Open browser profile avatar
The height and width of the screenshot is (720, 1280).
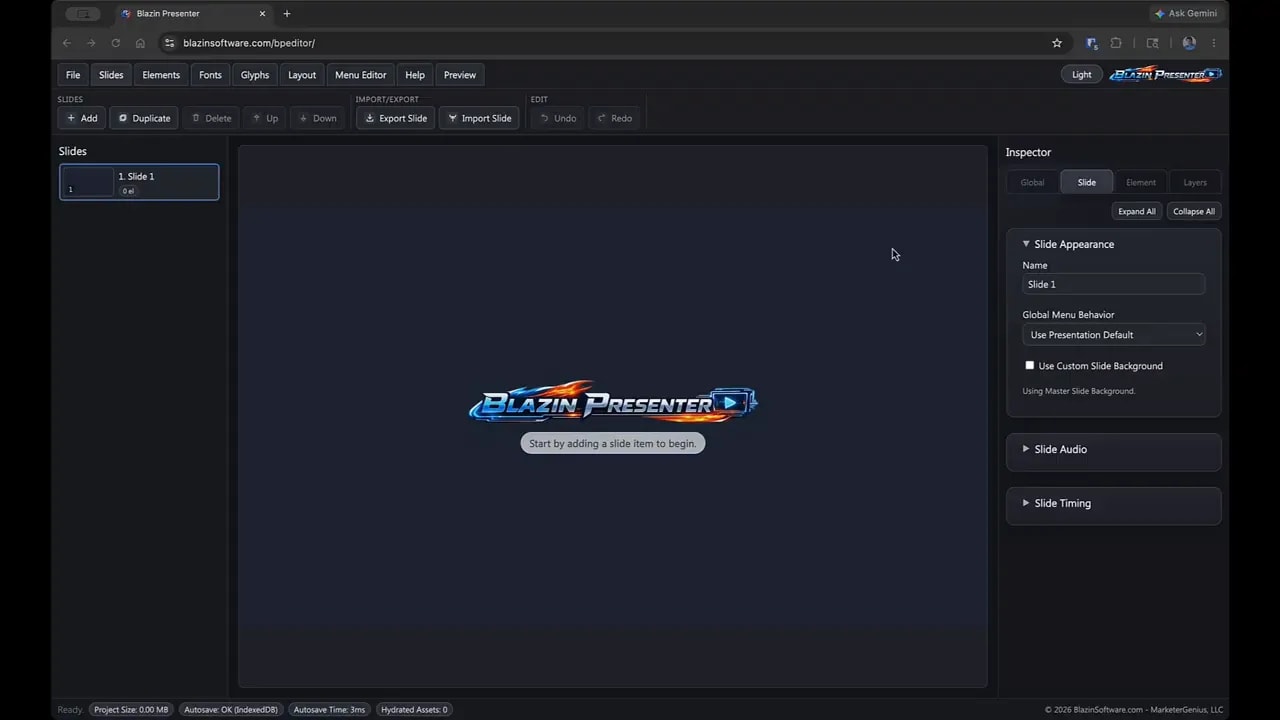click(x=1189, y=43)
